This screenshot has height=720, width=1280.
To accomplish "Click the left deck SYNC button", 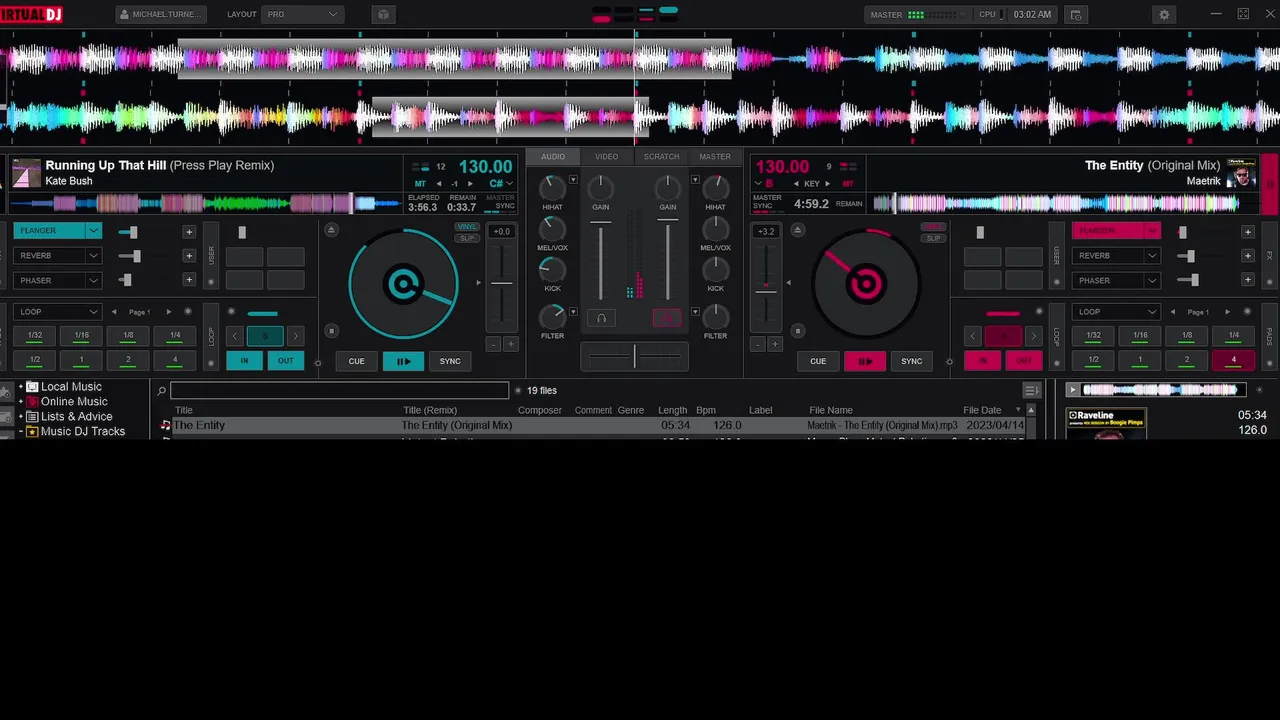I will point(450,361).
